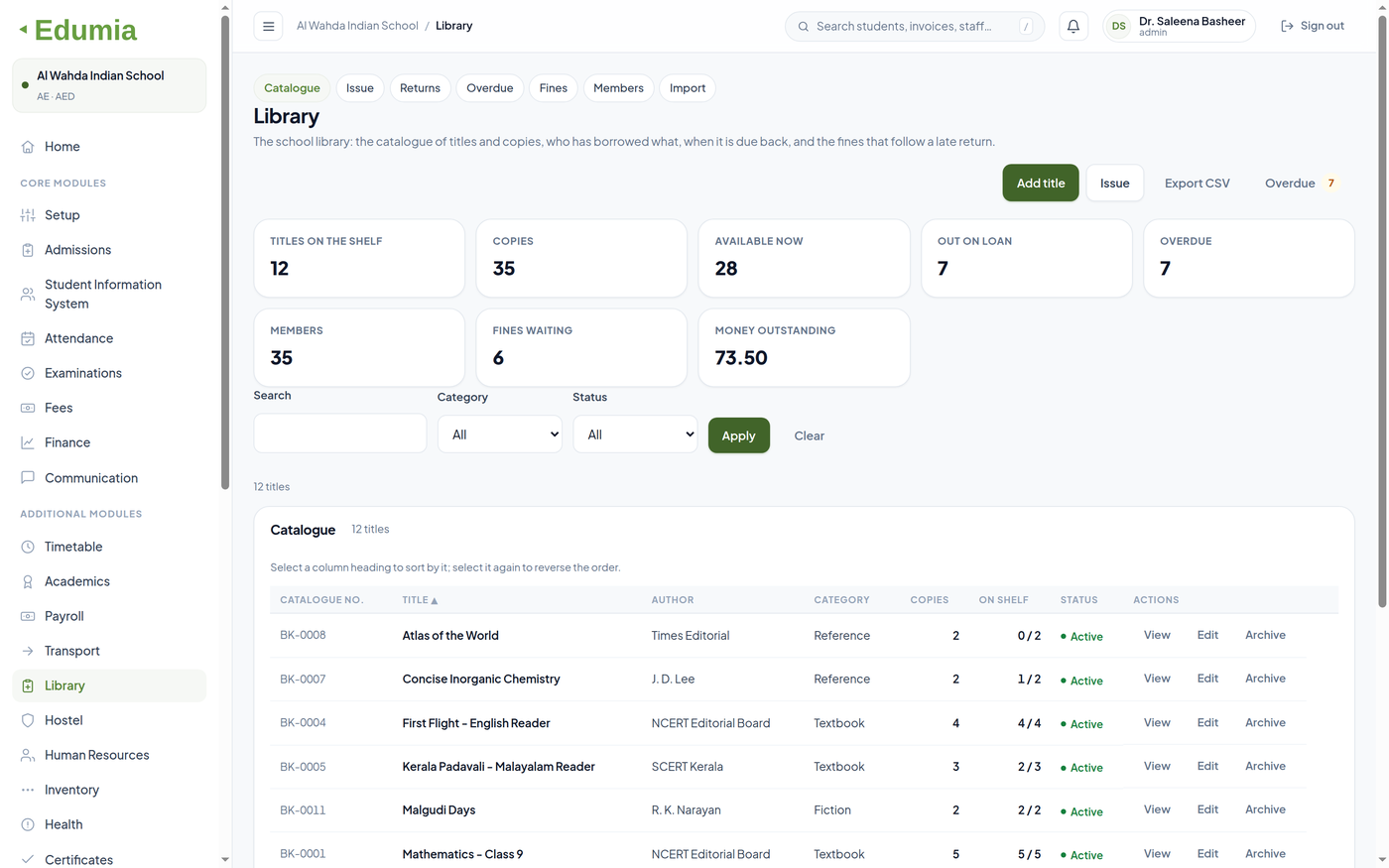
Task: Switch to the Returns tab
Action: tap(420, 88)
